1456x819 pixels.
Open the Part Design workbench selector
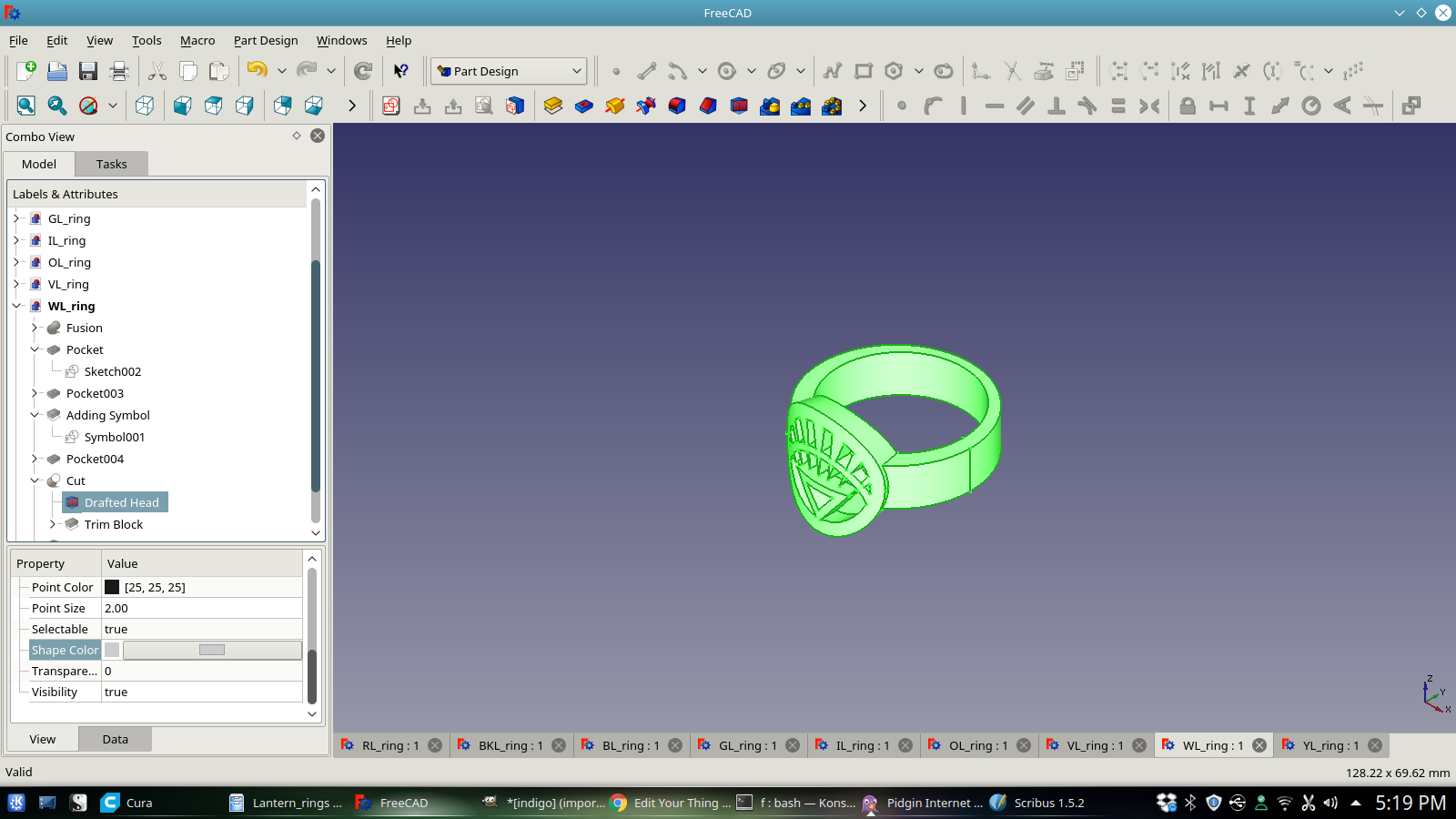tap(510, 71)
